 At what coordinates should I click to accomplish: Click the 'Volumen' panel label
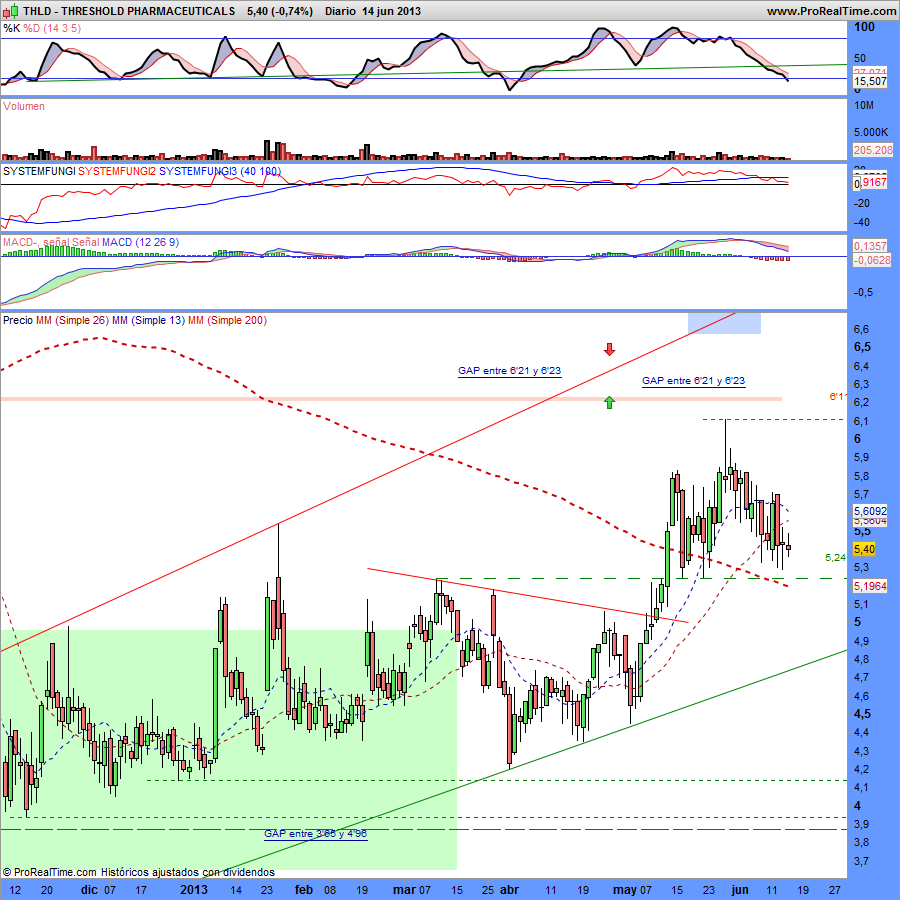24,106
